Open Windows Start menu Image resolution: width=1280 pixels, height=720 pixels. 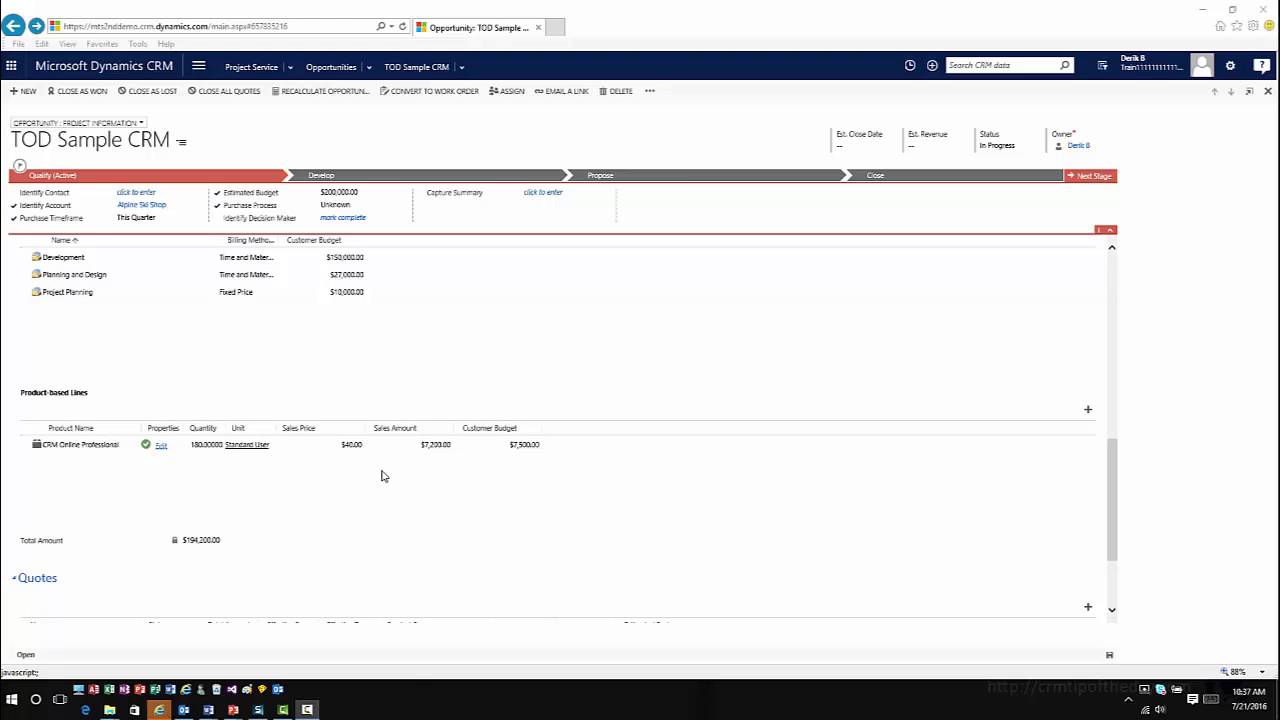coord(12,699)
